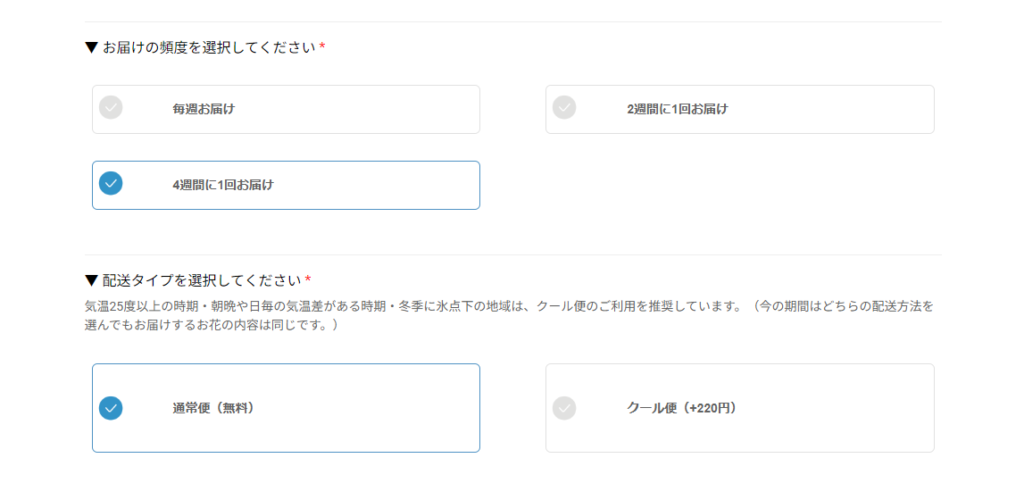Viewport: 1024px width, 483px height.
Task: Select the 通常便（無料） shipping label
Action: click(x=213, y=408)
